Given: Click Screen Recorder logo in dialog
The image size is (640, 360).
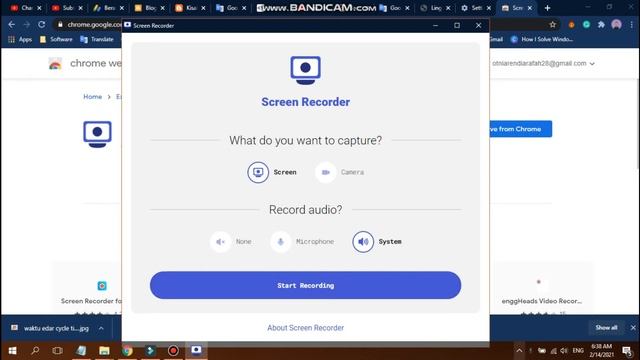Looking at the screenshot, I should point(305,70).
